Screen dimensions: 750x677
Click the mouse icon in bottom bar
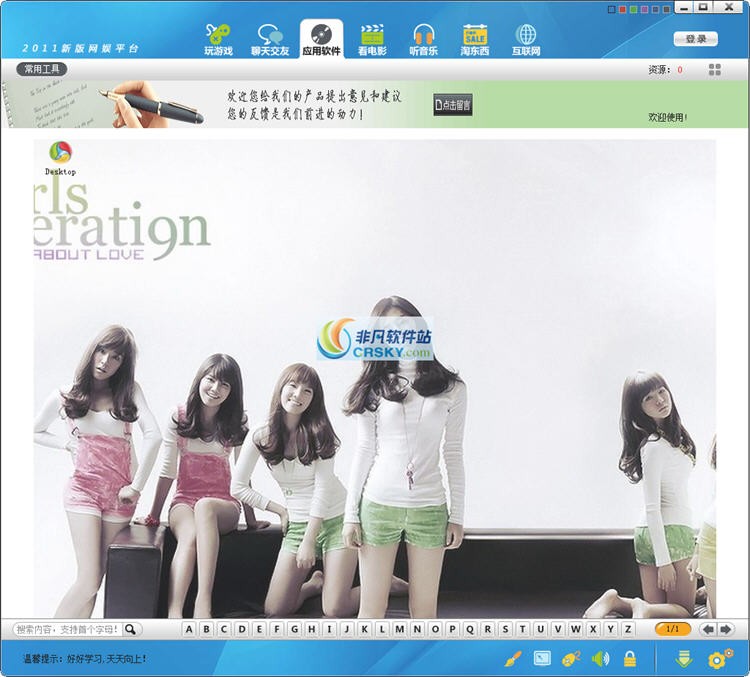pos(571,659)
